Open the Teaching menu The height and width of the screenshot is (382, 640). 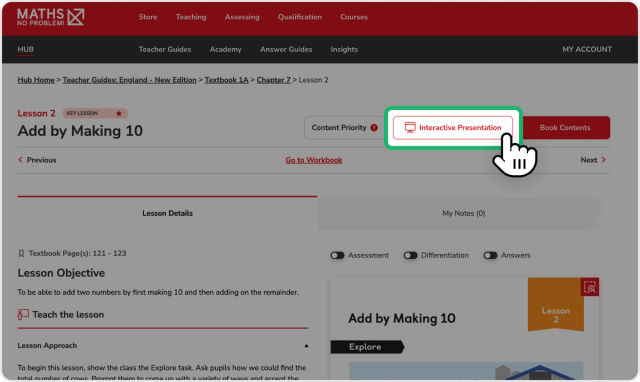pyautogui.click(x=191, y=17)
